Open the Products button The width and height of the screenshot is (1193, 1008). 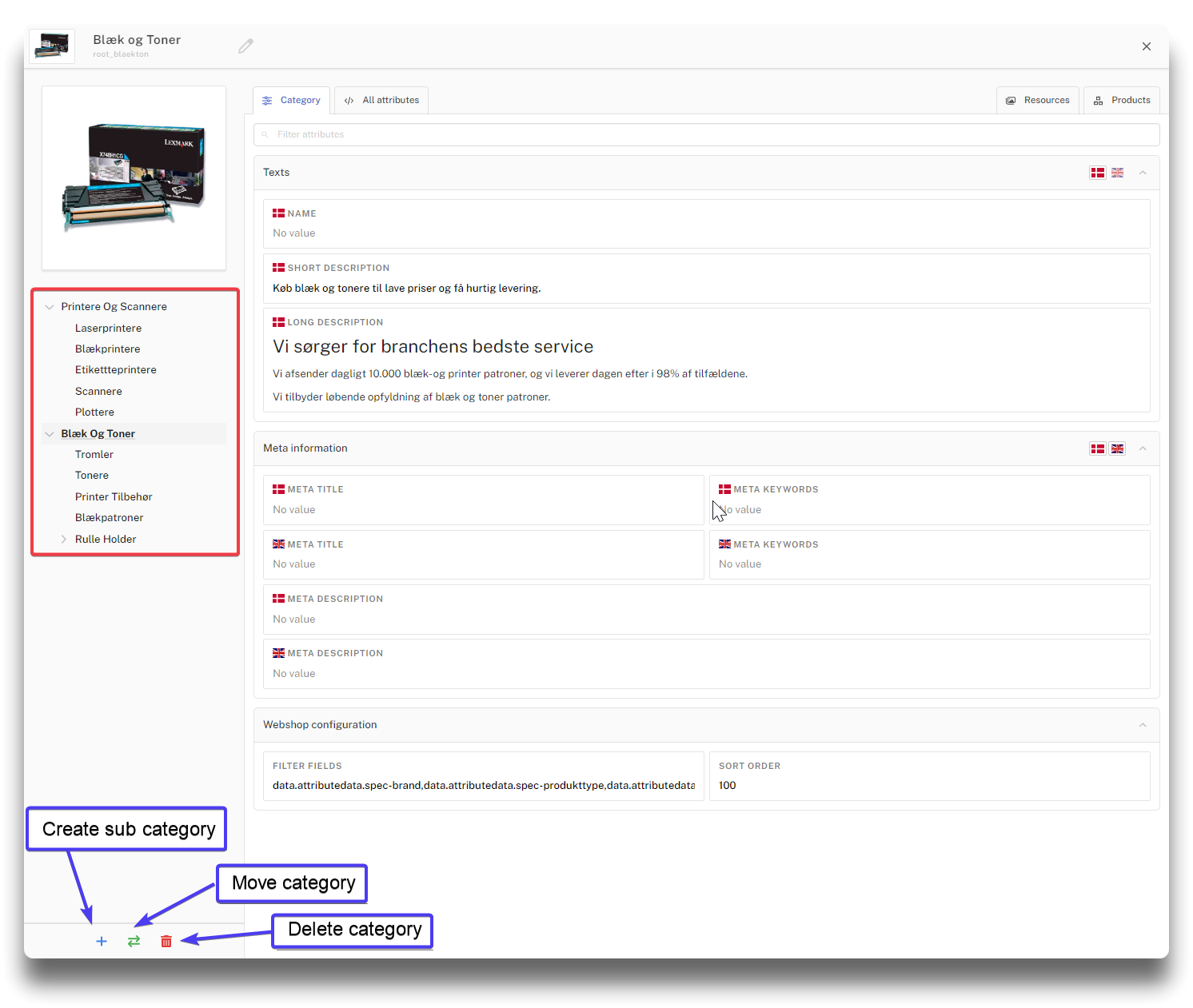1122,101
